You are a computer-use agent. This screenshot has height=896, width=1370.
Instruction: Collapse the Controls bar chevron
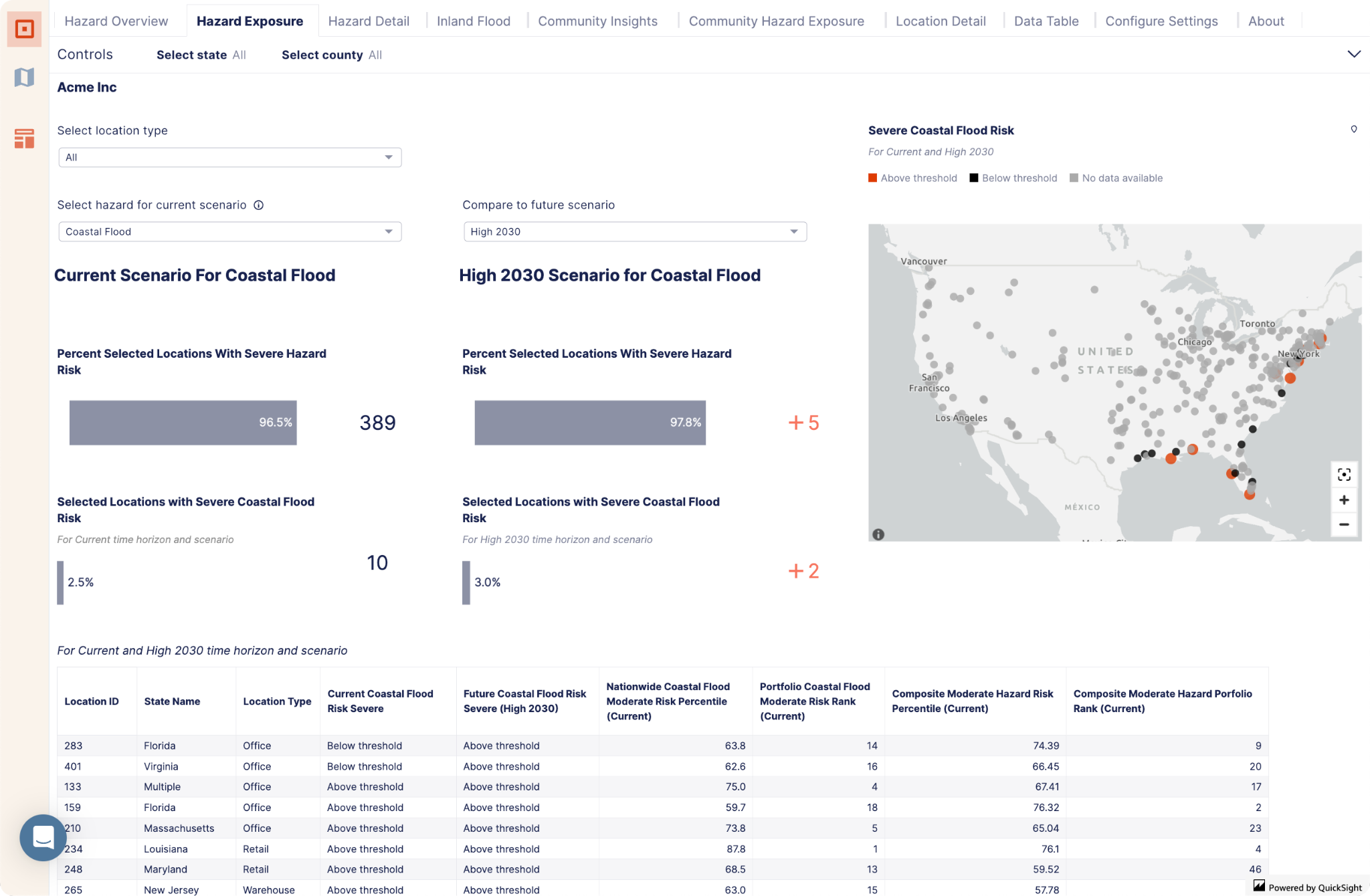pos(1353,54)
